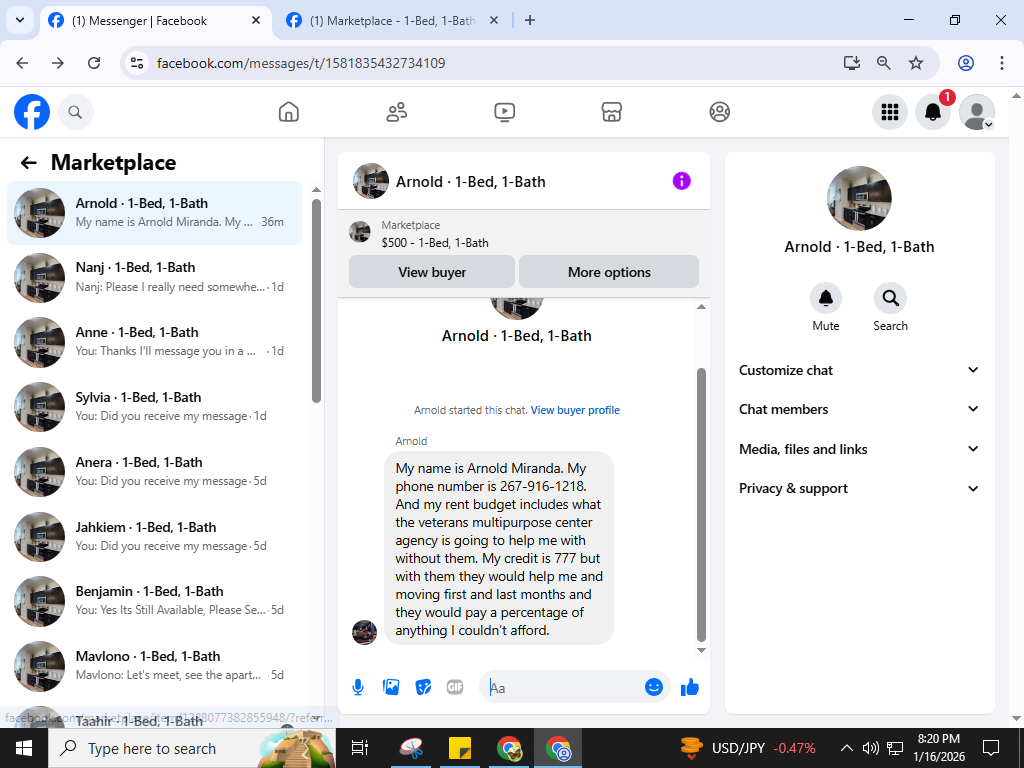This screenshot has height=768, width=1024.
Task: Show hidden system tray icons chevron
Action: pos(846,748)
